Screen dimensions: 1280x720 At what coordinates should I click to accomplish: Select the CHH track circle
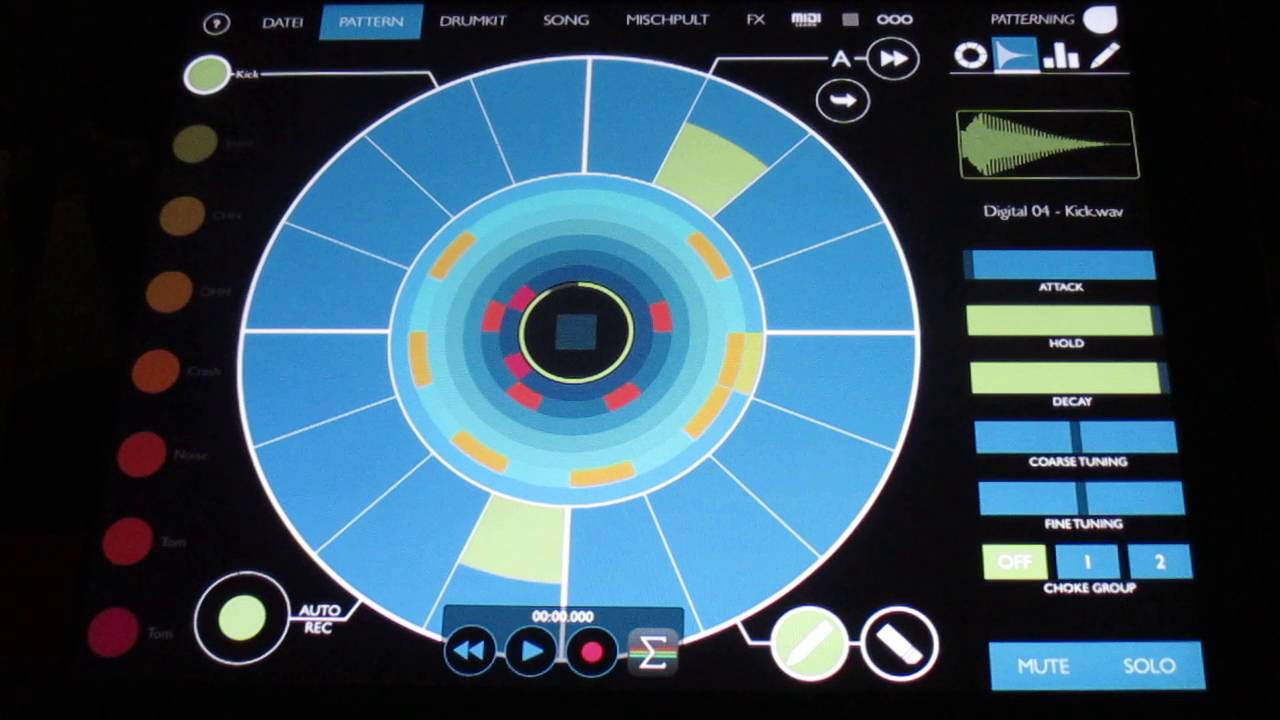[182, 216]
